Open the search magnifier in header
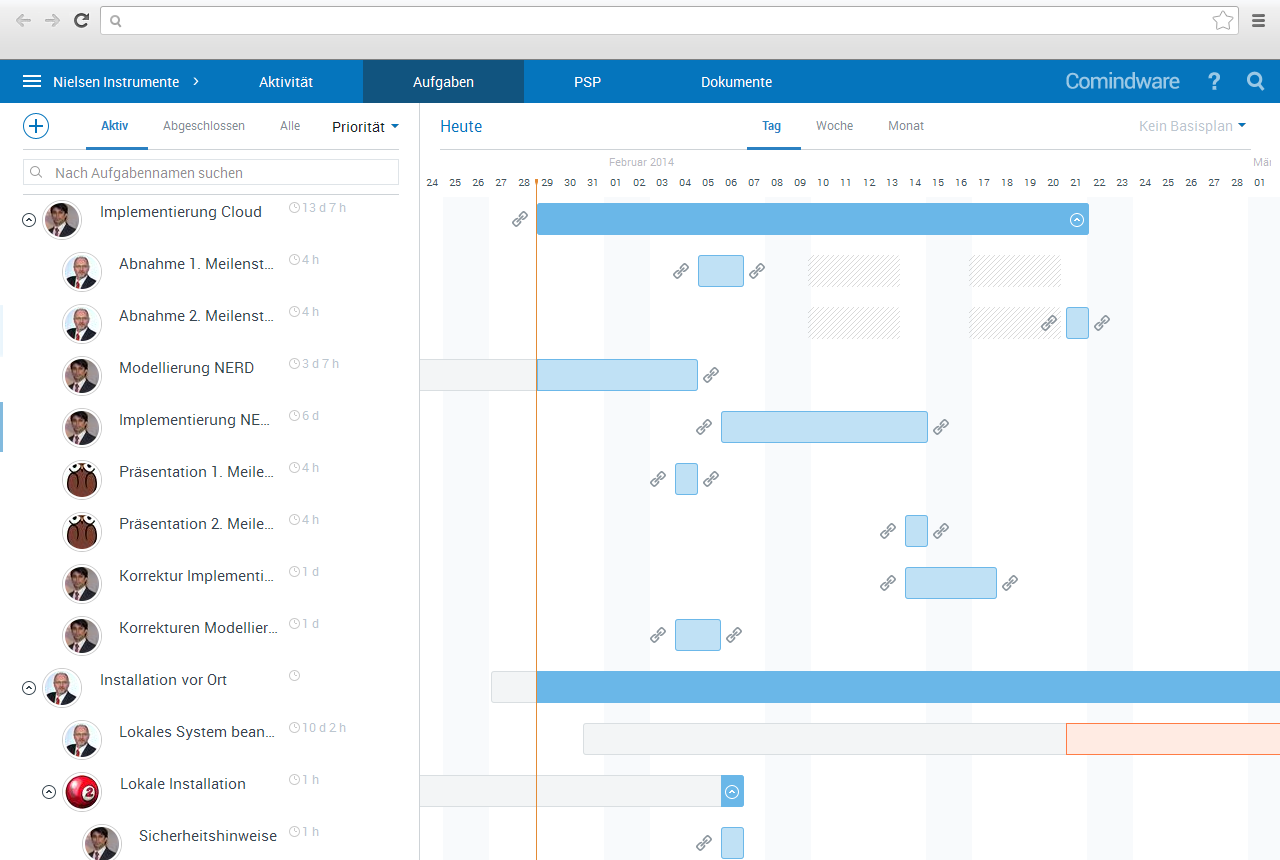 (1256, 82)
